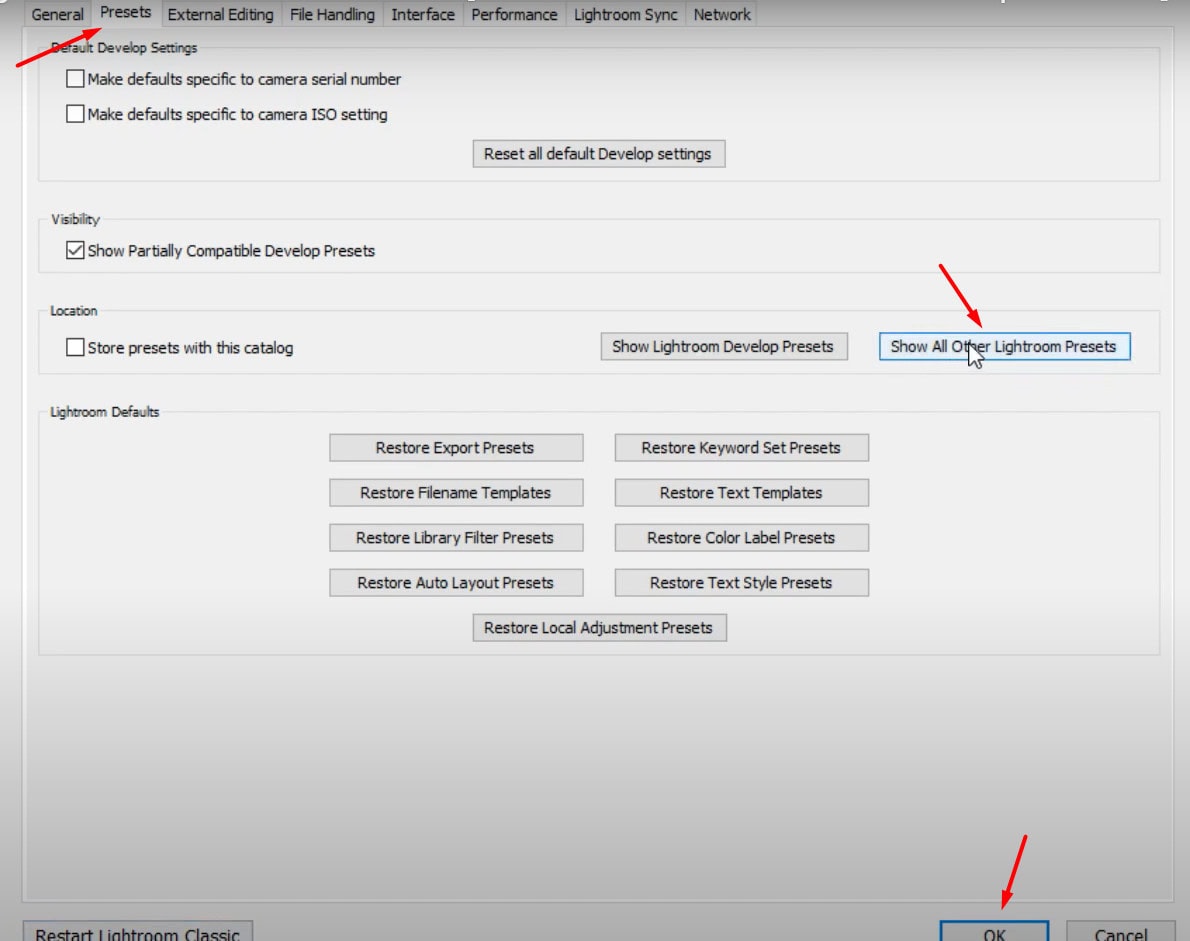The width and height of the screenshot is (1190, 941).
Task: Dismiss the dialog with Cancel
Action: tap(1120, 932)
